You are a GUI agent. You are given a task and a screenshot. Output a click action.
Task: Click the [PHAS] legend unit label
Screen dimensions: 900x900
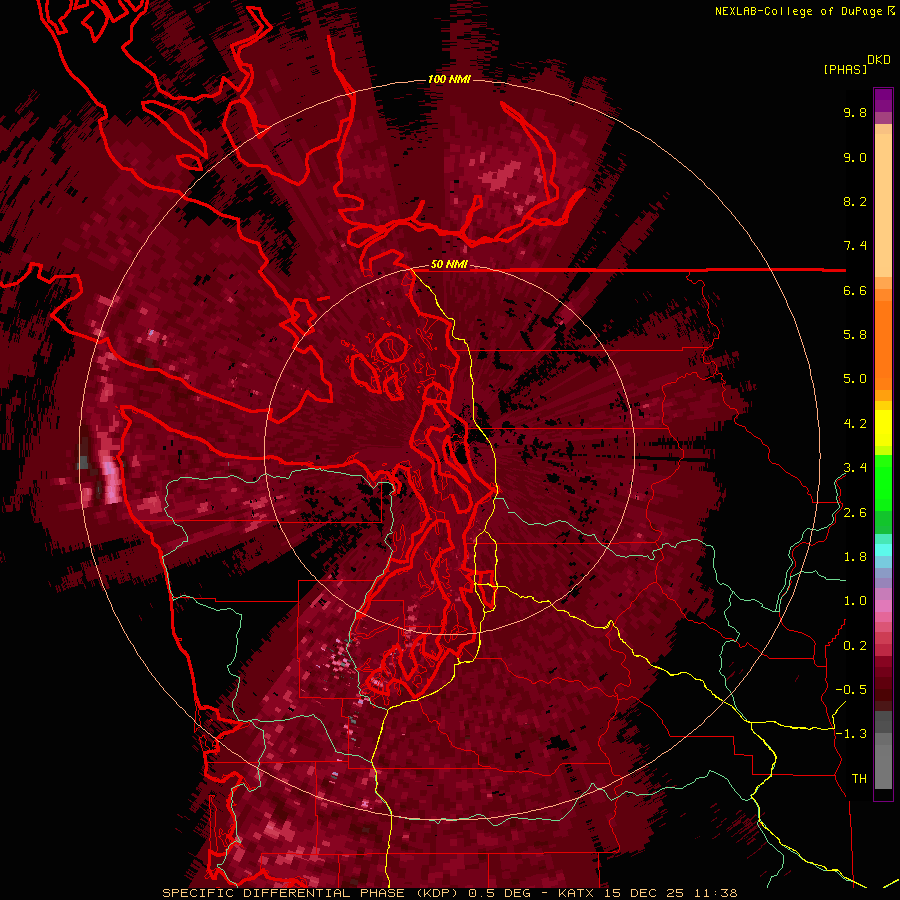(845, 69)
